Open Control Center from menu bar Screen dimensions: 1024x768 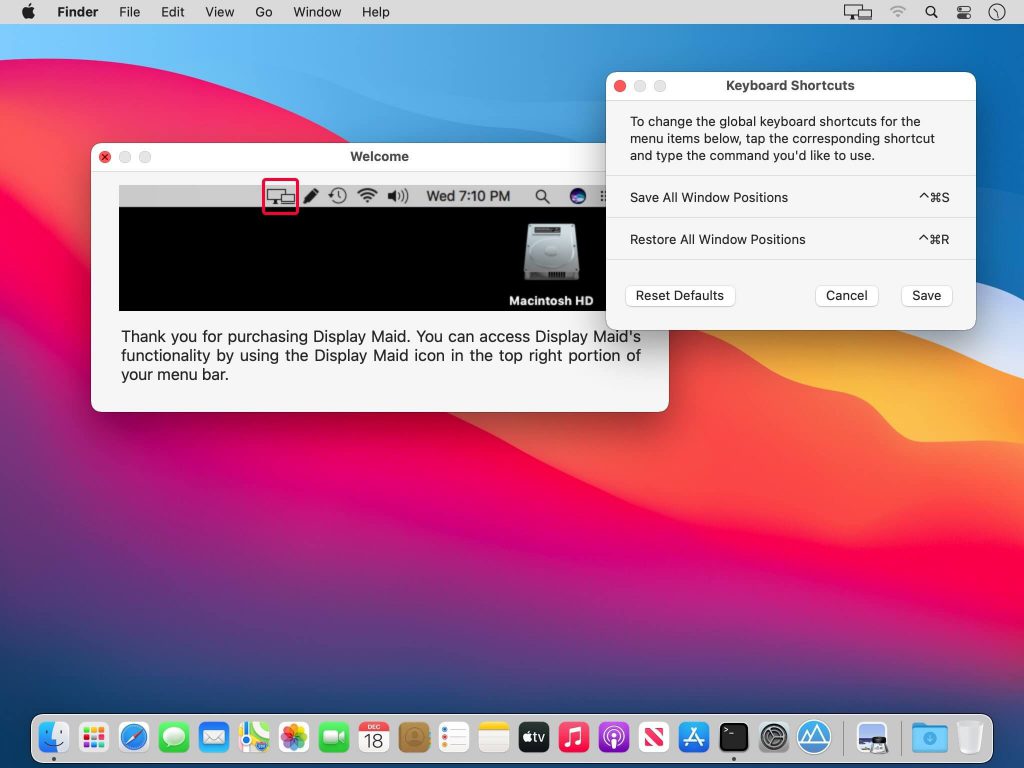964,12
